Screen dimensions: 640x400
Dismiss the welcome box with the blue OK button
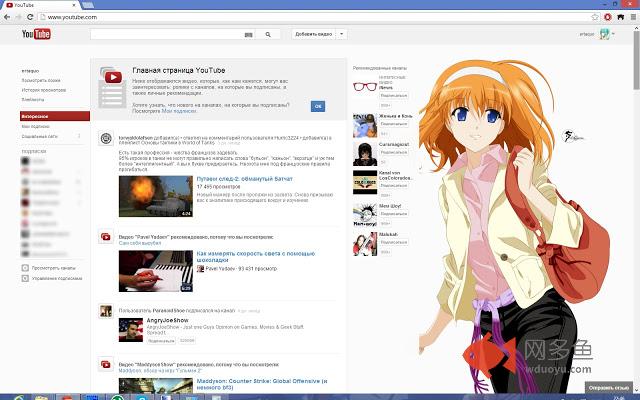click(x=318, y=106)
